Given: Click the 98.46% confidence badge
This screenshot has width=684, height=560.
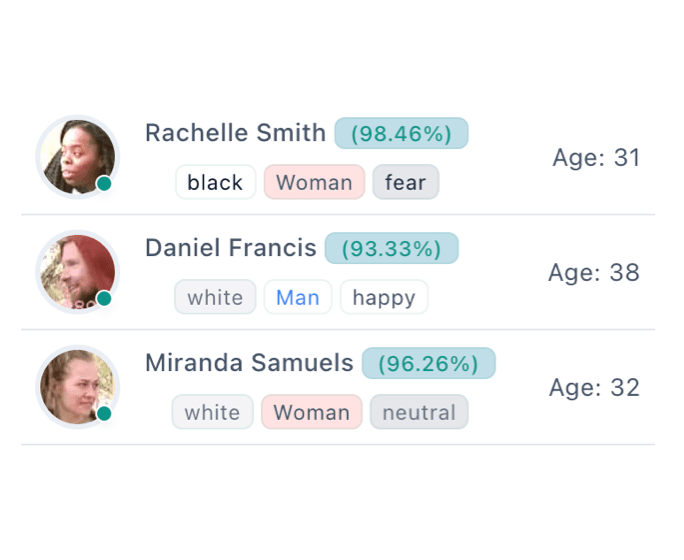Looking at the screenshot, I should point(401,133).
